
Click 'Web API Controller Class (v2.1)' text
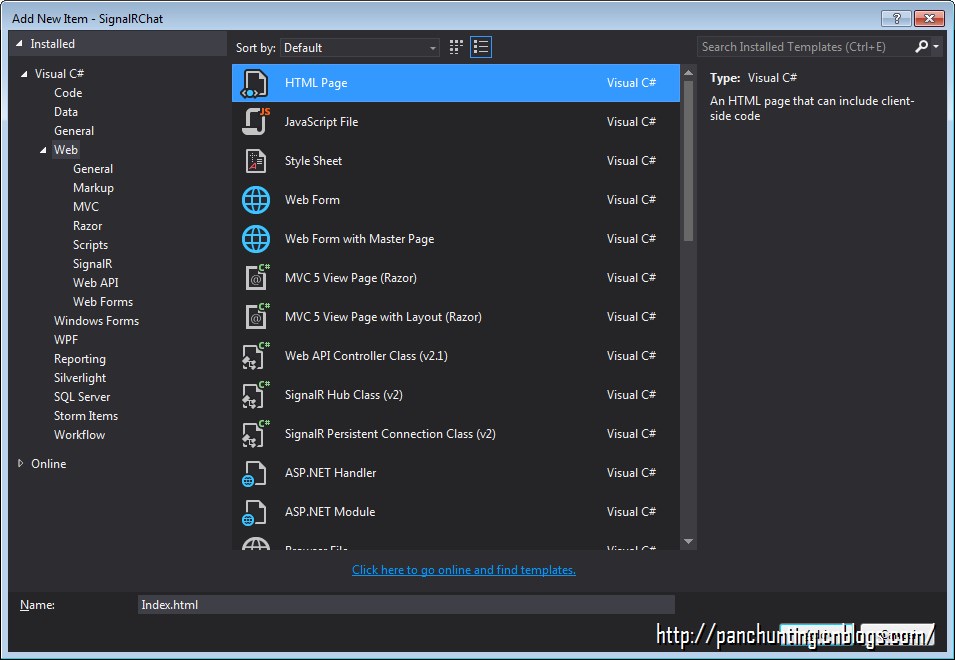[366, 356]
